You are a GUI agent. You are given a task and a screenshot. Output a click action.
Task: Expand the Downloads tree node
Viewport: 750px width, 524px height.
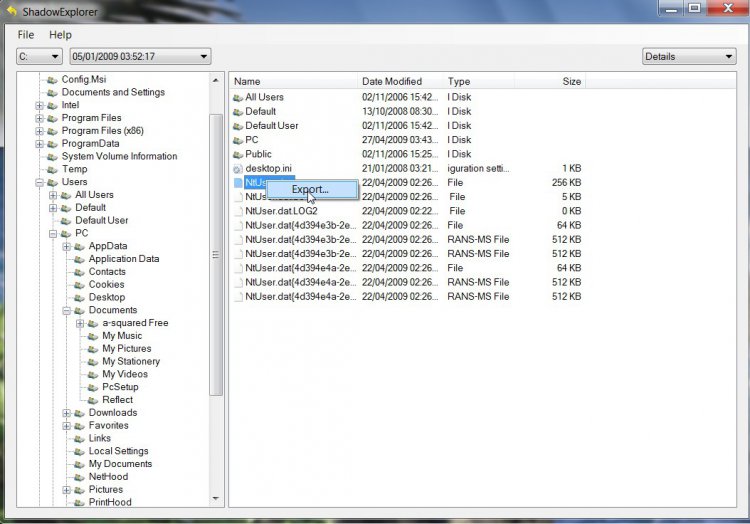(x=66, y=413)
